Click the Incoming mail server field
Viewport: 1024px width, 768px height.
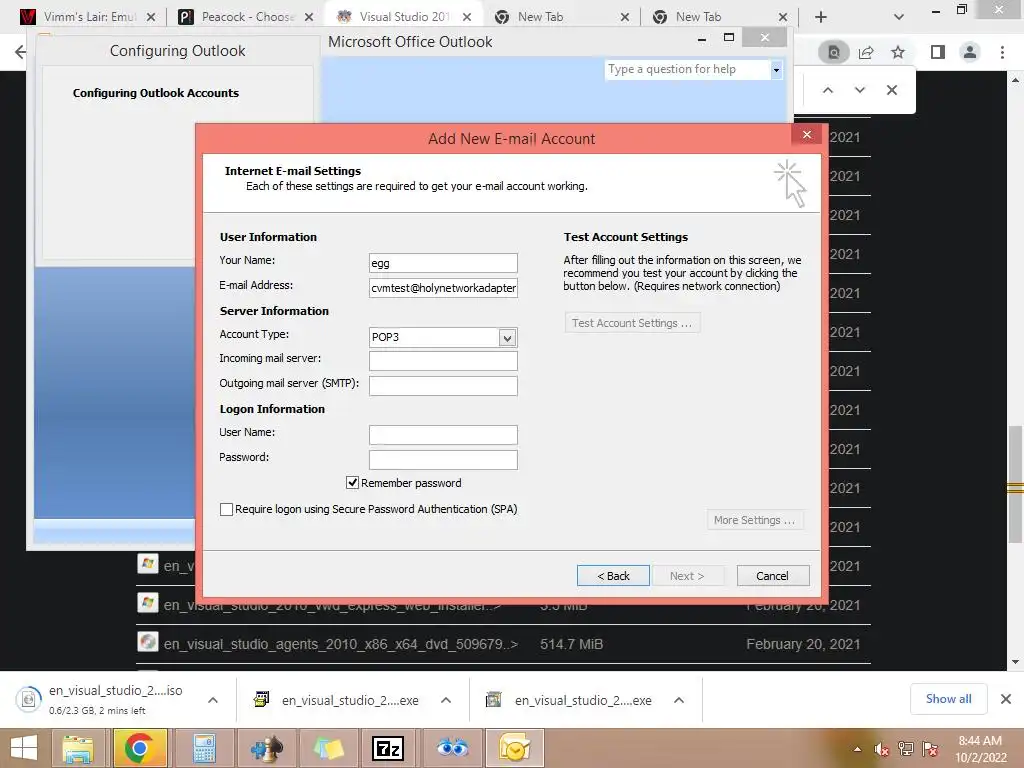pos(443,361)
